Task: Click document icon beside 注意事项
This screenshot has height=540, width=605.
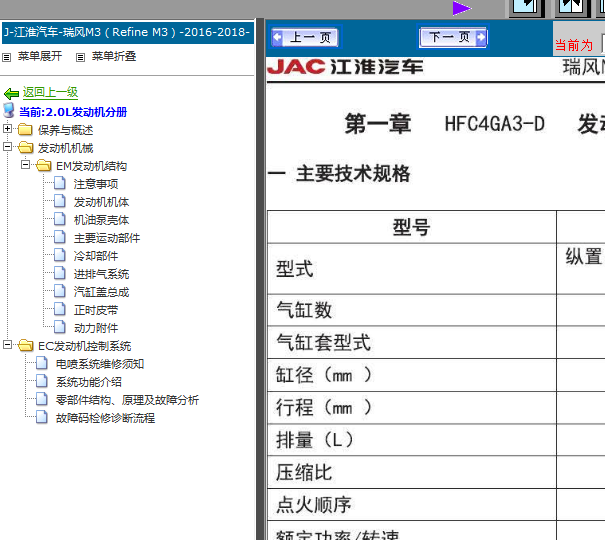Action: pyautogui.click(x=59, y=183)
